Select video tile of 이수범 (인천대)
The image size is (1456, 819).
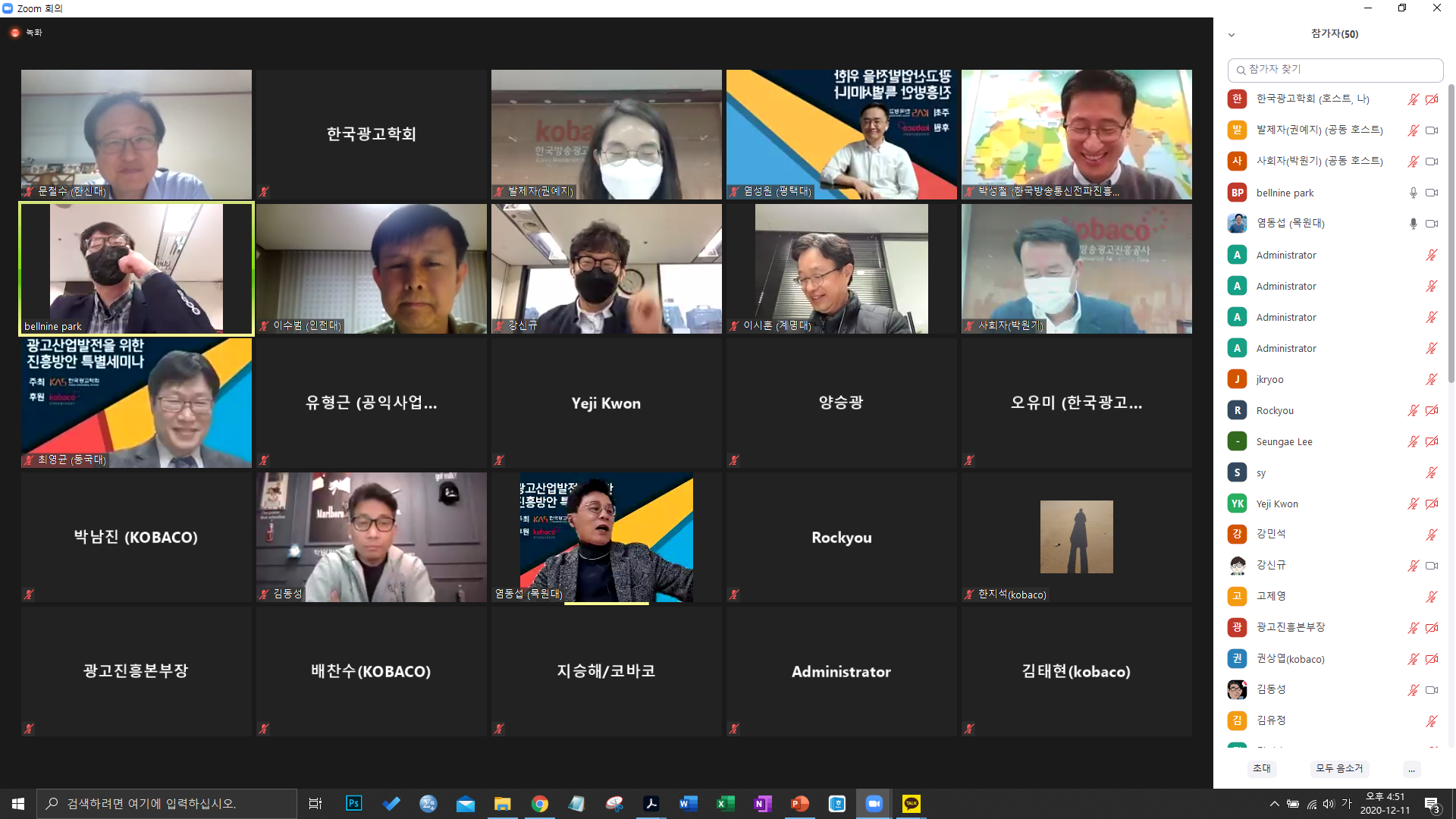(x=372, y=268)
